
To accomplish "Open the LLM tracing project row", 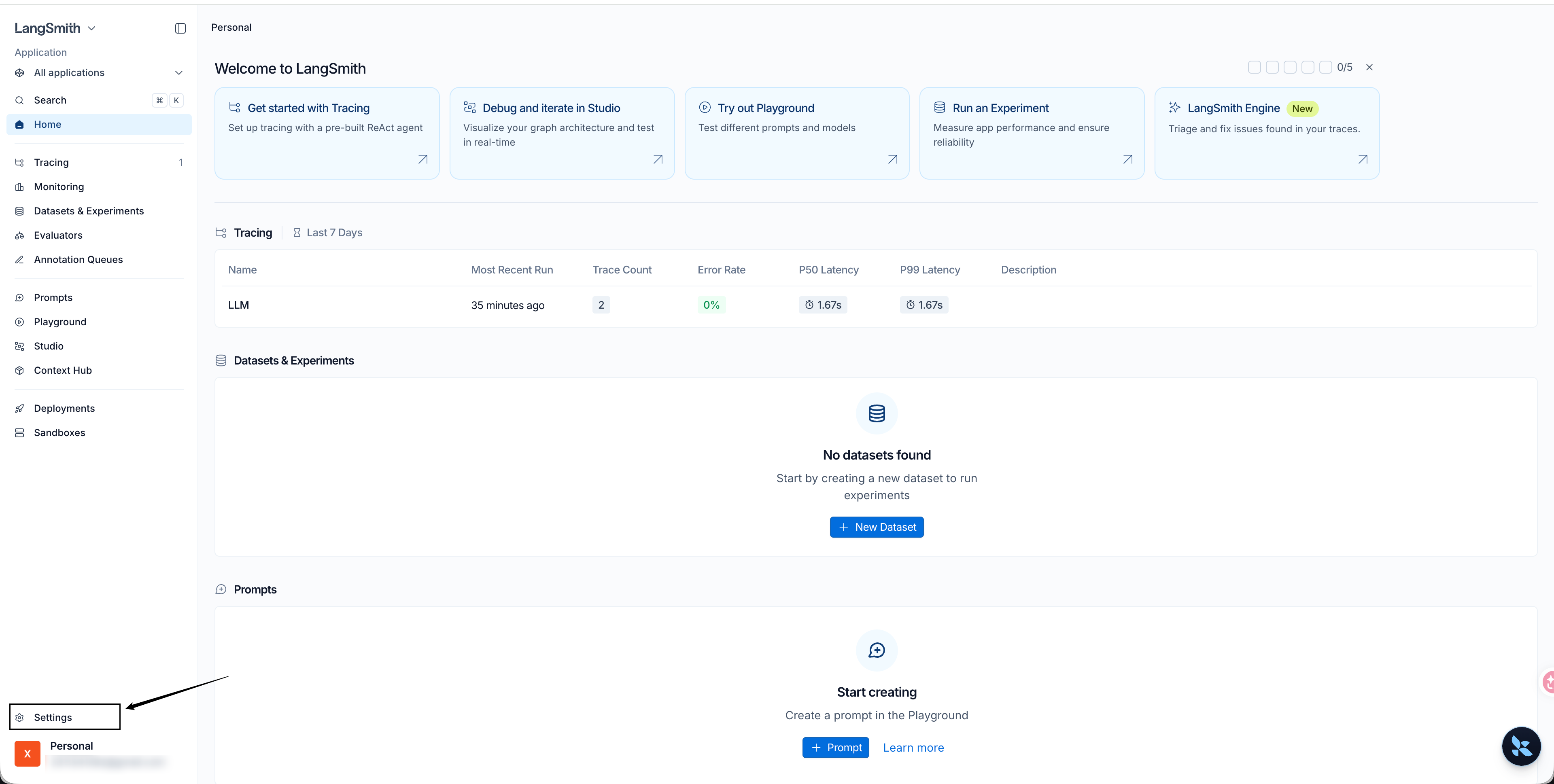I will (x=875, y=305).
